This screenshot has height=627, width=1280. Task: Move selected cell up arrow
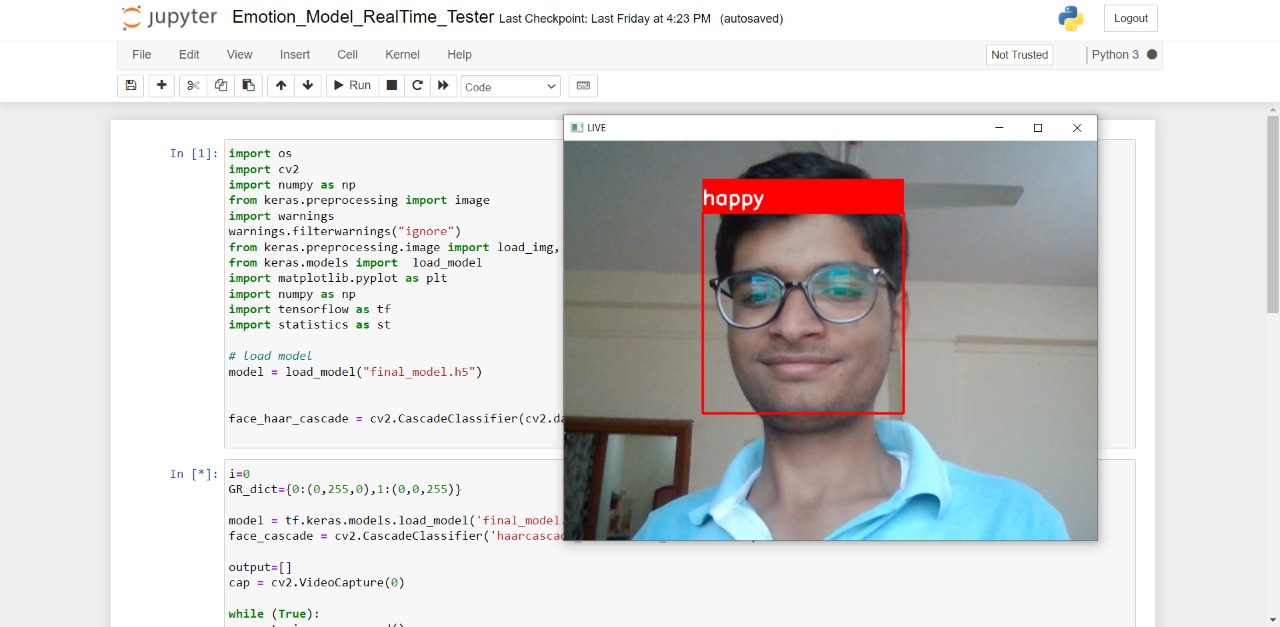(281, 86)
